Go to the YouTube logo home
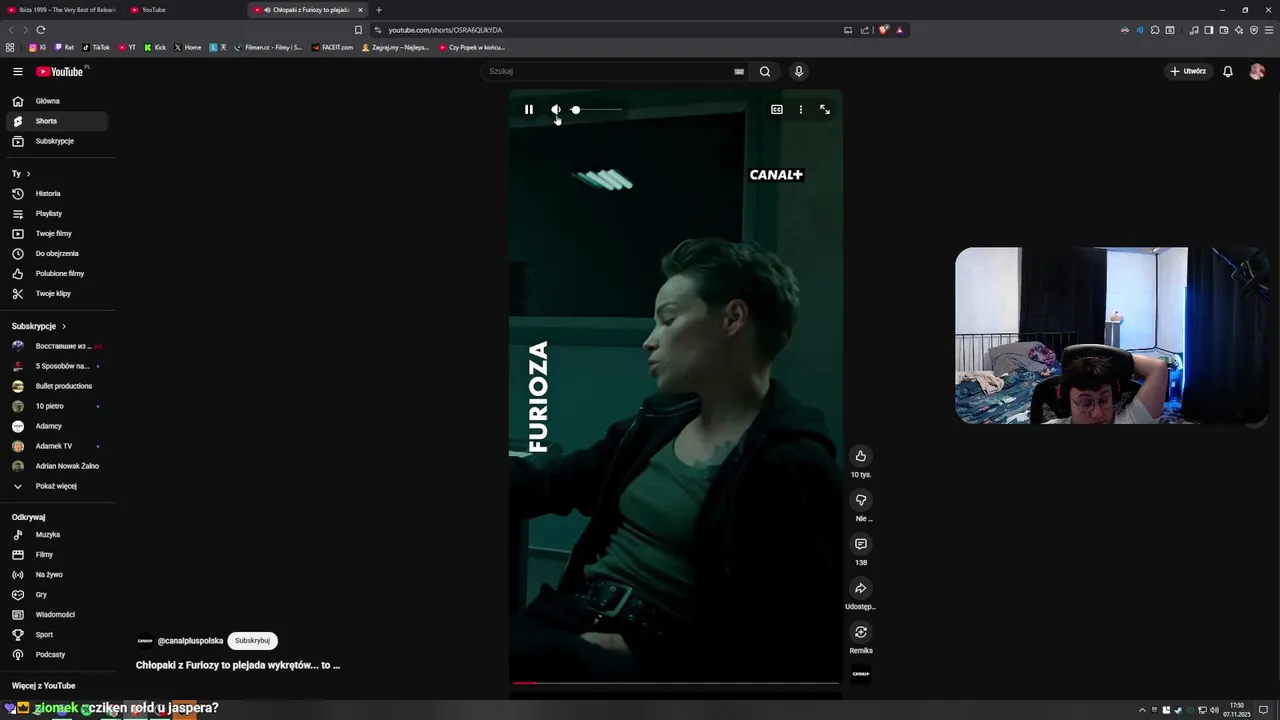Screen dimensions: 1280x720 click(60, 71)
